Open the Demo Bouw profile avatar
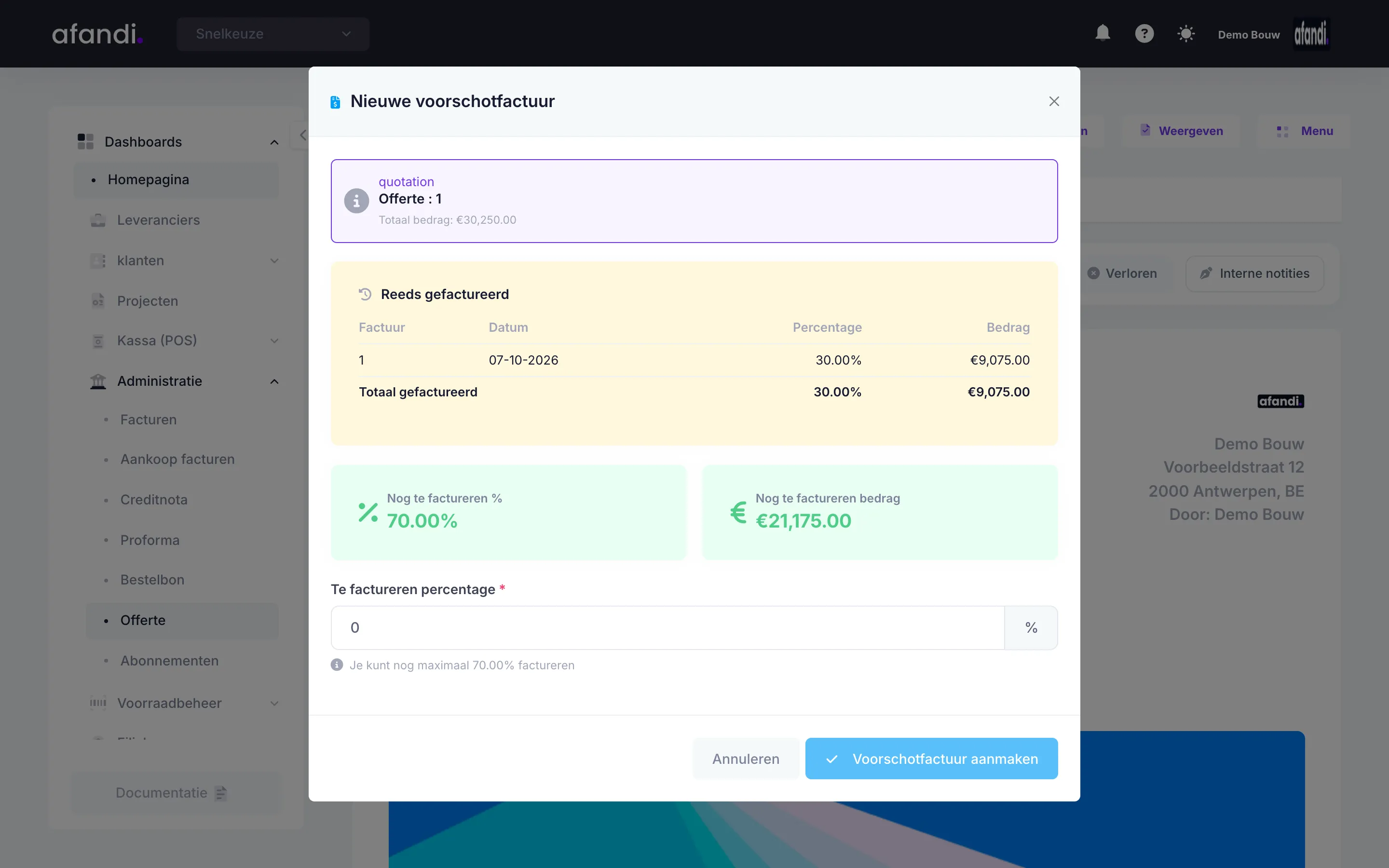 coord(1311,34)
